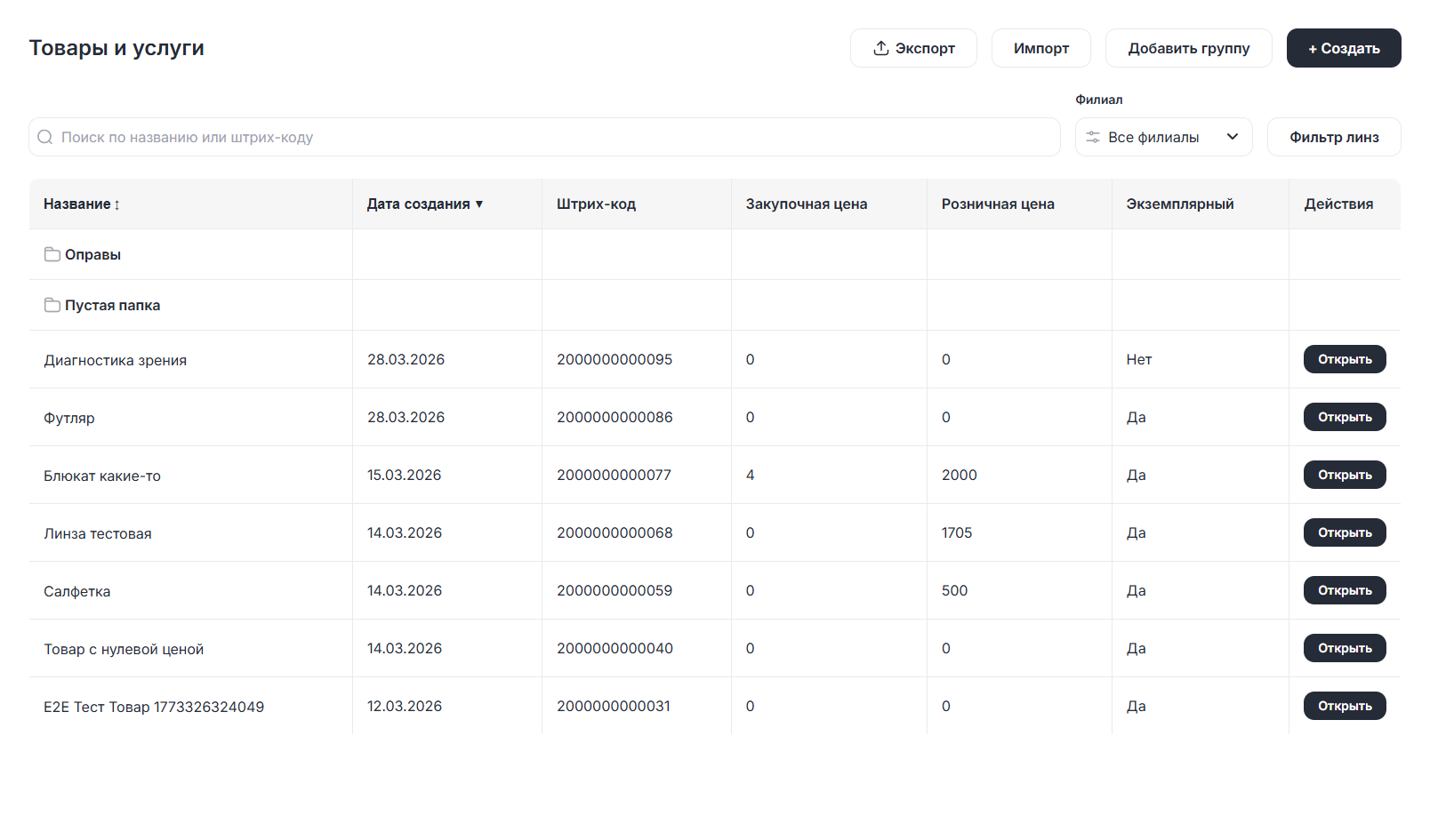
Task: Click the Добавить группу button
Action: [x=1188, y=48]
